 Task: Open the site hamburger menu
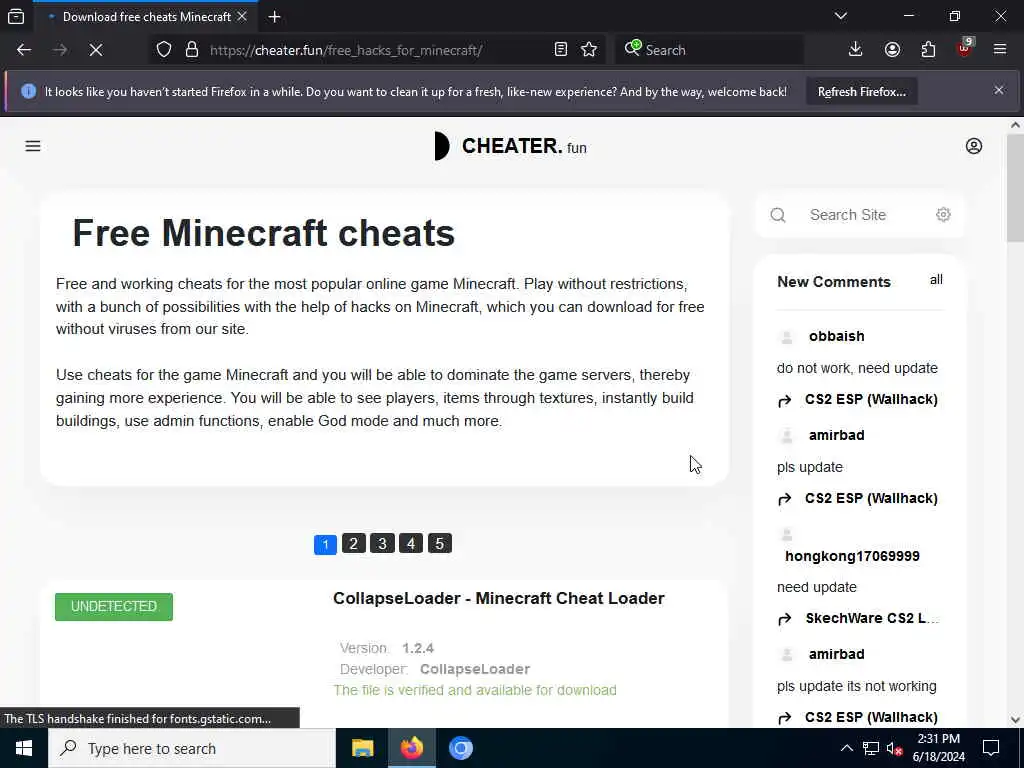[x=33, y=146]
